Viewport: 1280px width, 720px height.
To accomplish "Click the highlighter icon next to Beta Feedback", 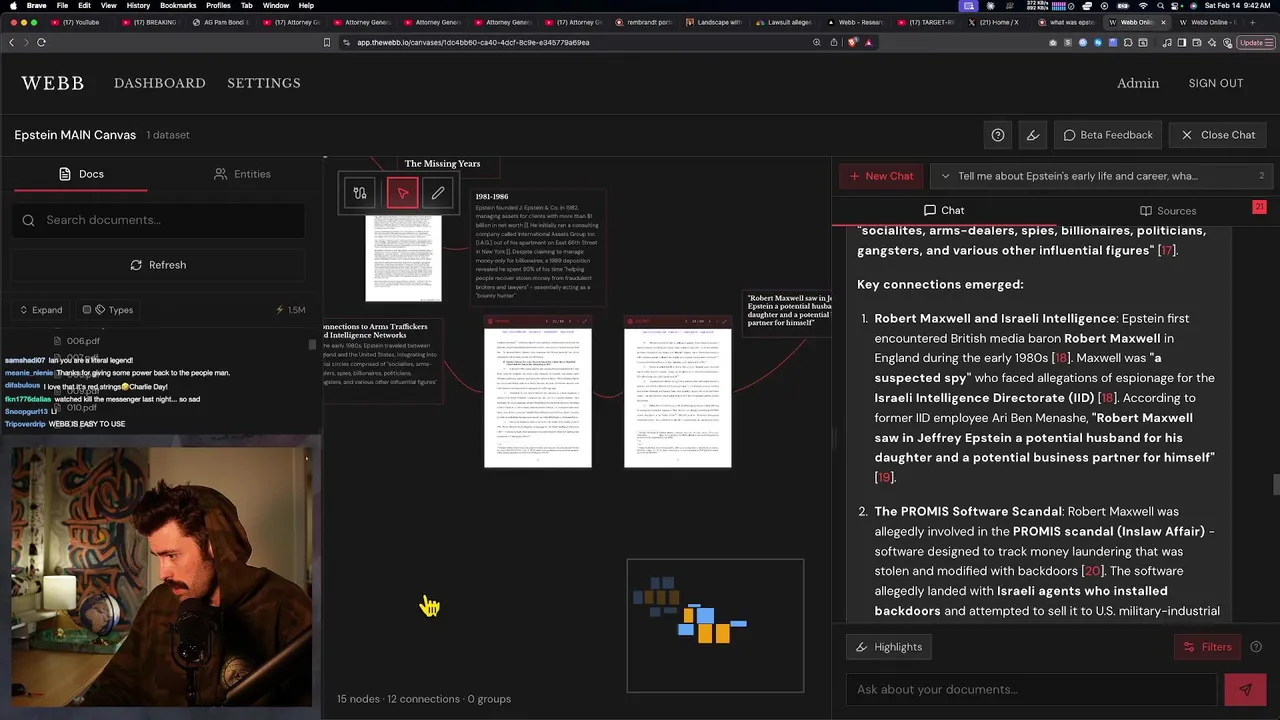I will coord(1033,135).
